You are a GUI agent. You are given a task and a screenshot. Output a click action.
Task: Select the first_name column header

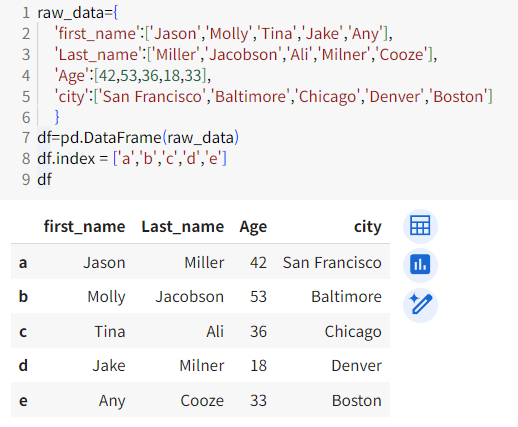point(84,227)
